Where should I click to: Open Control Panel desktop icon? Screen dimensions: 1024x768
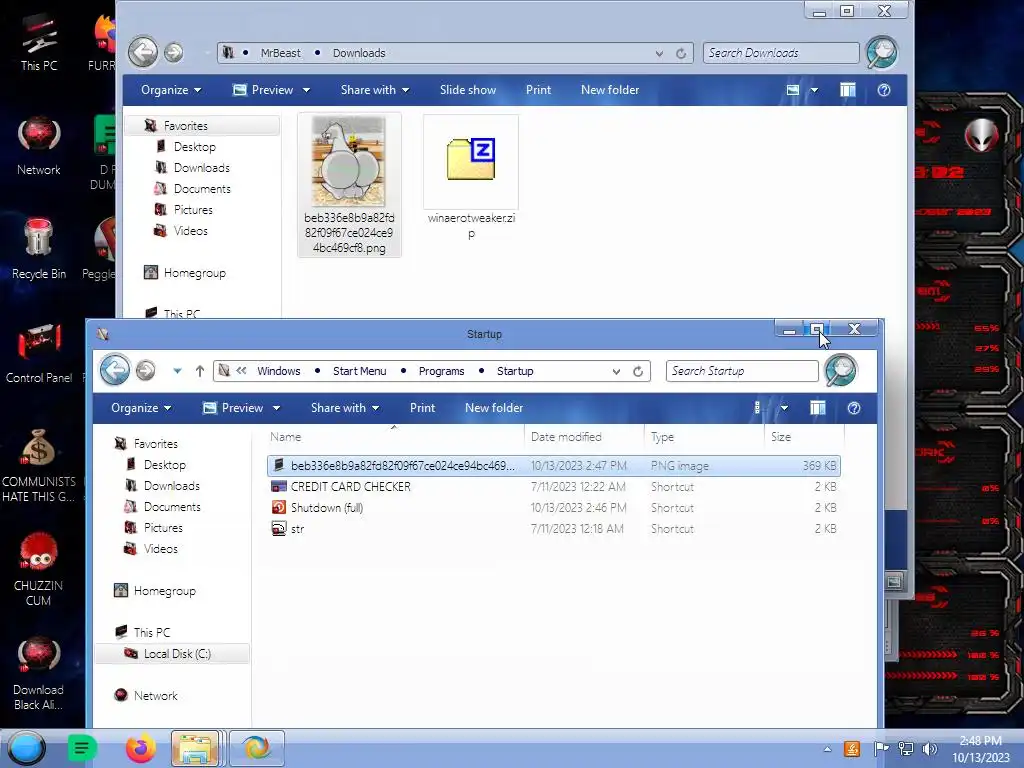point(39,353)
